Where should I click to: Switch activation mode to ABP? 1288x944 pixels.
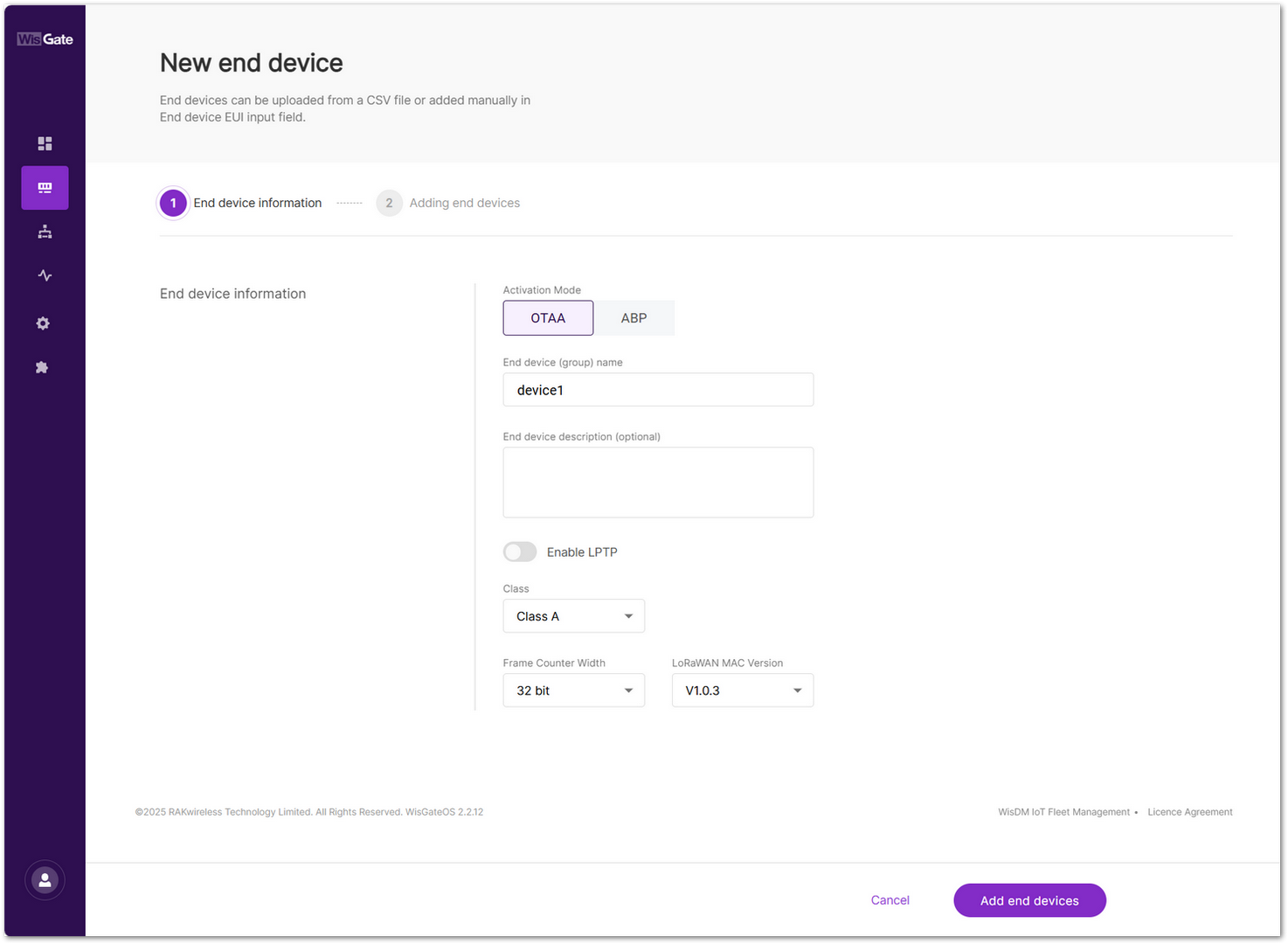(634, 317)
